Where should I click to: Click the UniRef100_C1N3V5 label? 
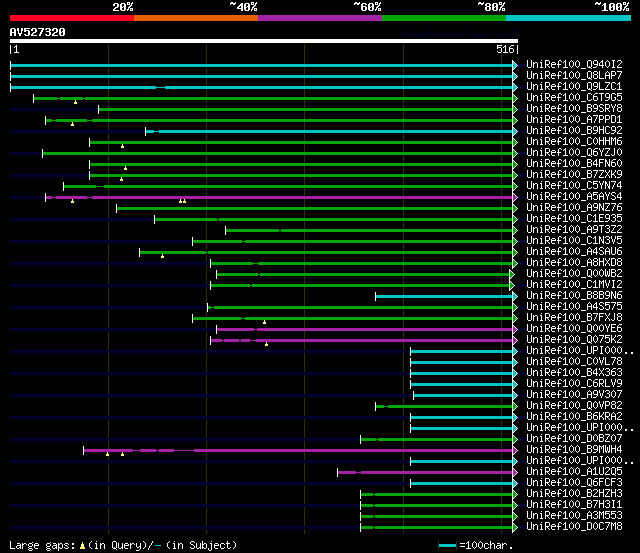point(574,241)
